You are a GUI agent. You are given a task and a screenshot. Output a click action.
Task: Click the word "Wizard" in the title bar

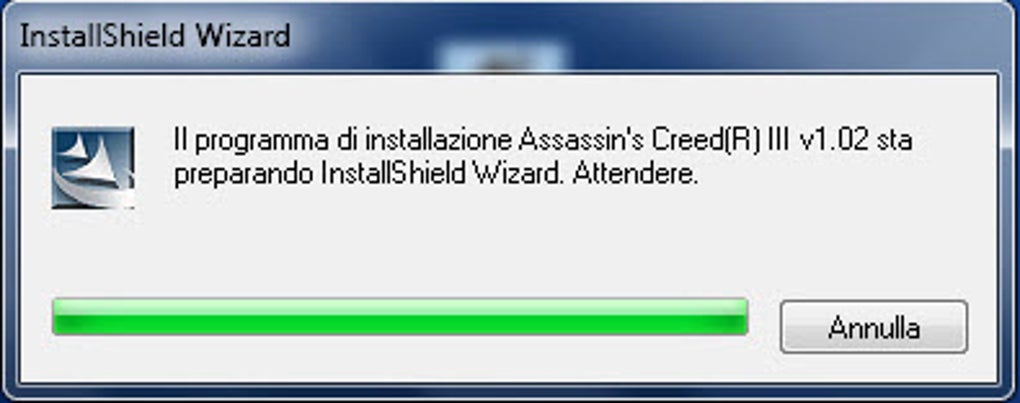point(245,36)
